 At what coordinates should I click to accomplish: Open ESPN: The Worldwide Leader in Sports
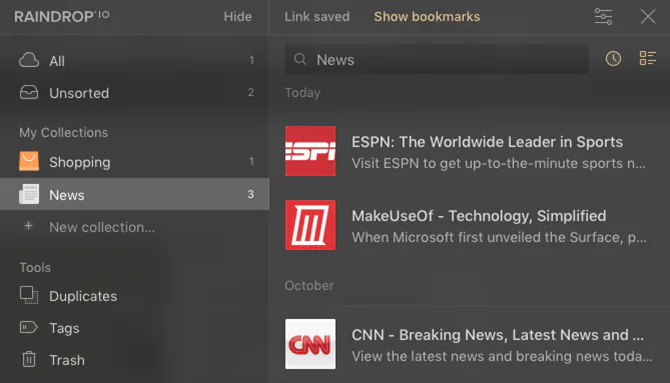click(487, 142)
